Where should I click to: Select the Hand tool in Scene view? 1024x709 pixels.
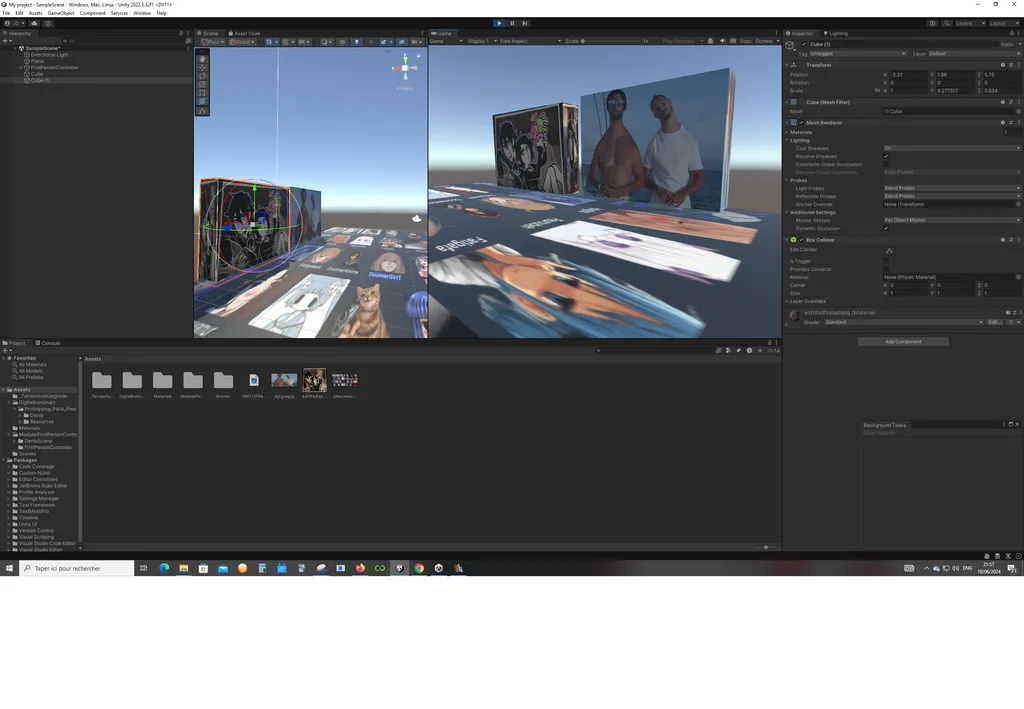tap(202, 59)
